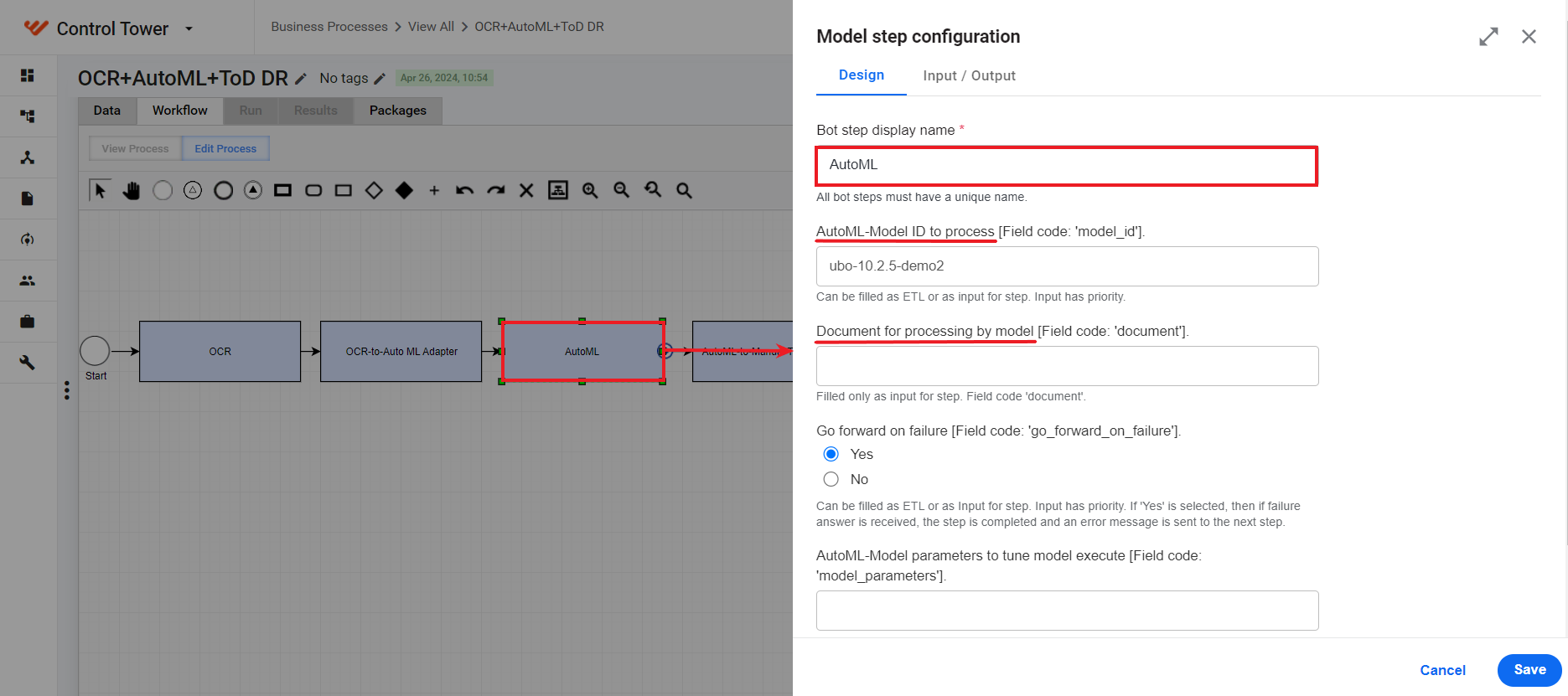1568x696 pixels.
Task: Click the plus tool in diagram toolbar
Action: (434, 190)
